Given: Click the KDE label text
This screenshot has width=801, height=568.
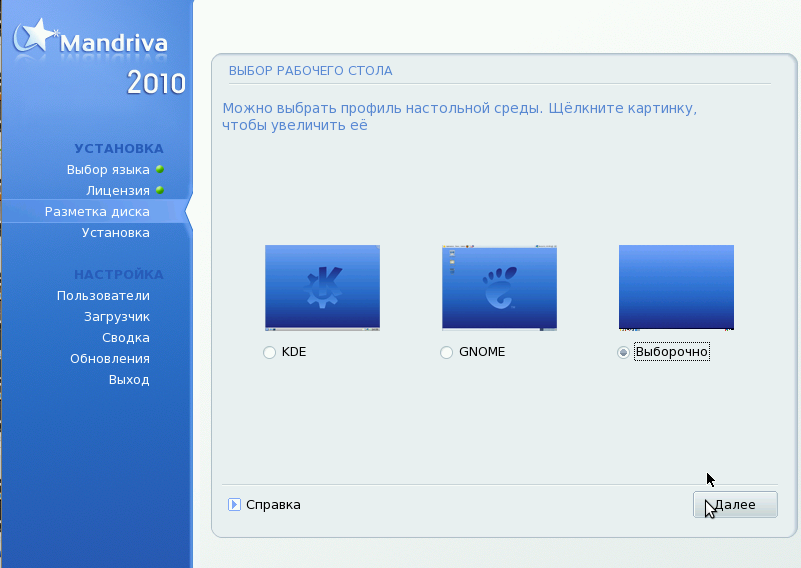Looking at the screenshot, I should click(x=294, y=352).
